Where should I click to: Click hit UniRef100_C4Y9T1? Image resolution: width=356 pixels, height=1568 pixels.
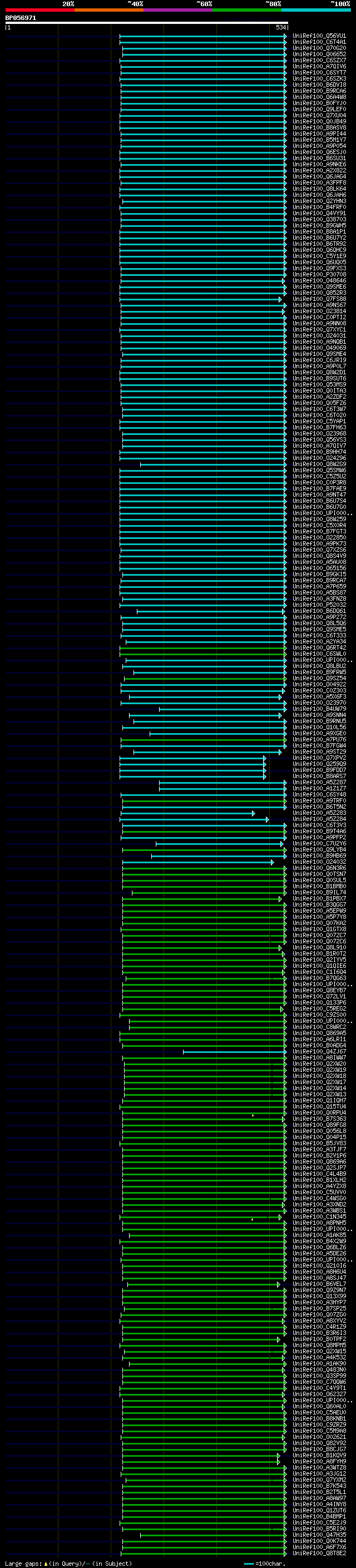pos(319,1388)
